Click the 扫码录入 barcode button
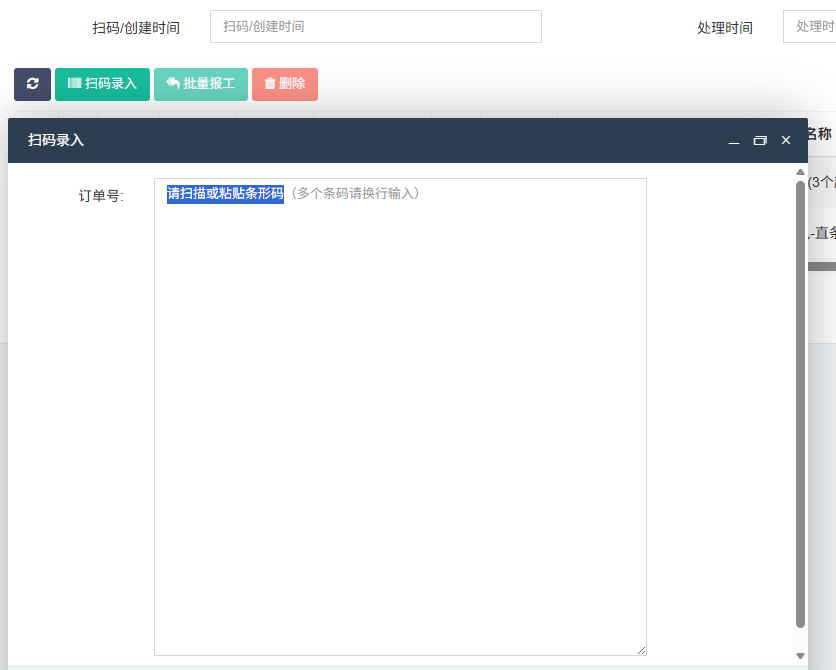Viewport: 836px width, 670px height. [102, 84]
